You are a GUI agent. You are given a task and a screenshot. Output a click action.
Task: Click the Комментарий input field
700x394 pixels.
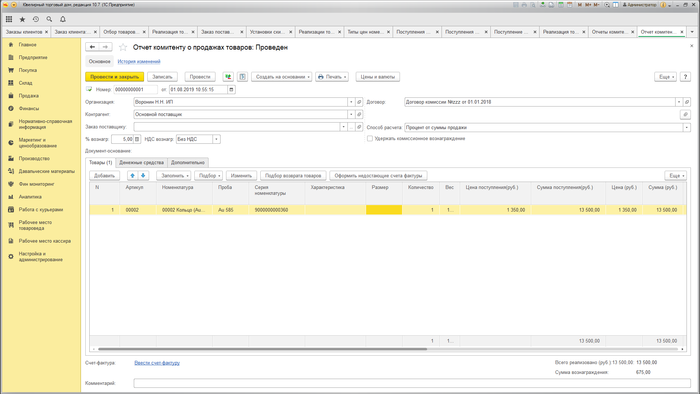(412, 383)
